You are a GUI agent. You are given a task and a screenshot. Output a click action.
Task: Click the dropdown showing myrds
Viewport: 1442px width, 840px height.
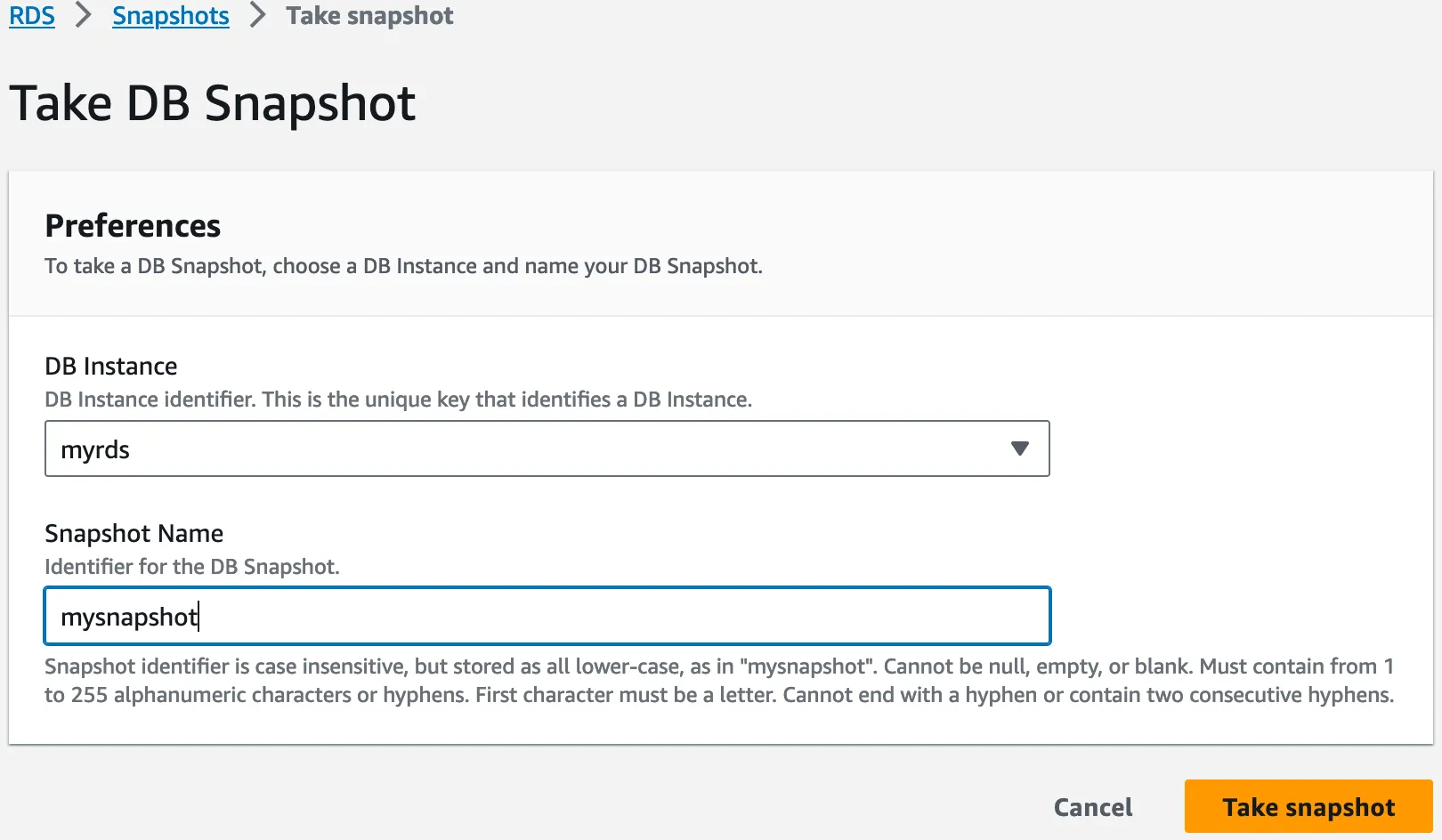pos(547,448)
